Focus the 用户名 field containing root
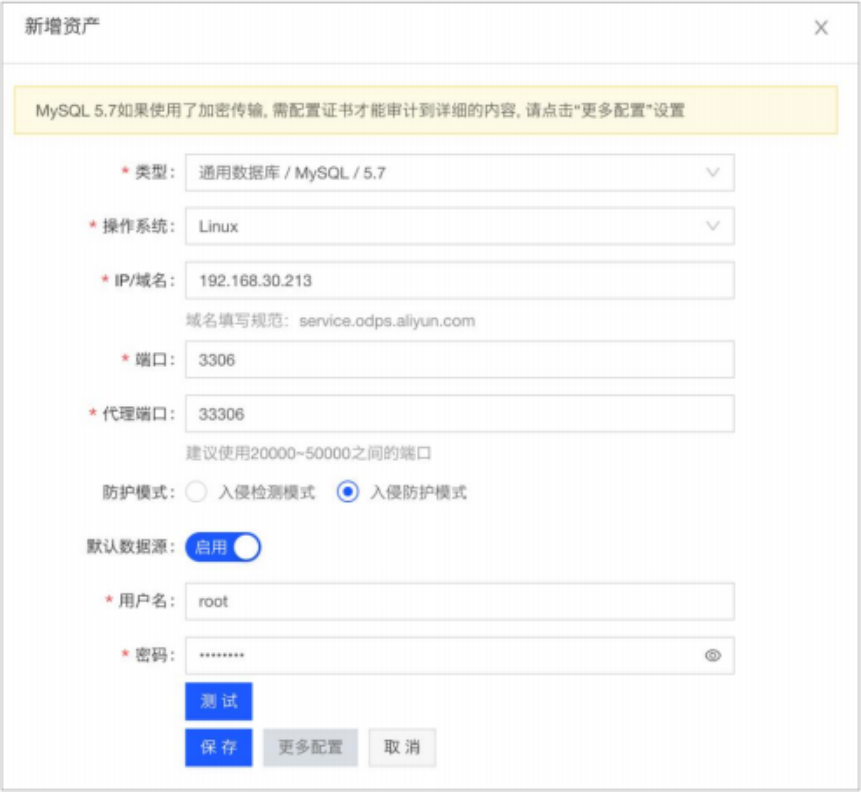Image resolution: width=861 pixels, height=792 pixels. 460,601
